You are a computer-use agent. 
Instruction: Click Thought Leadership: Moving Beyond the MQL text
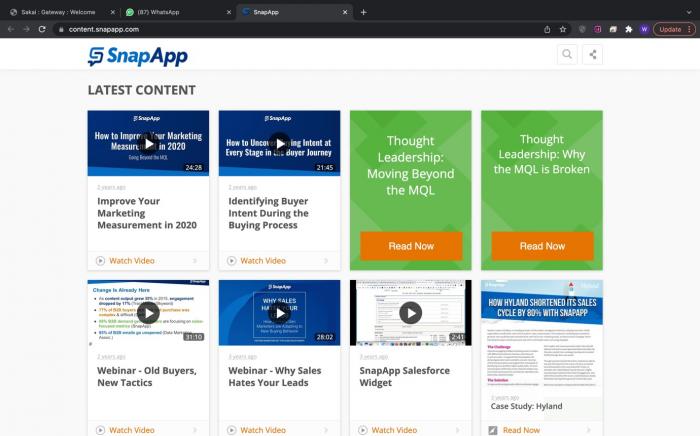point(410,166)
